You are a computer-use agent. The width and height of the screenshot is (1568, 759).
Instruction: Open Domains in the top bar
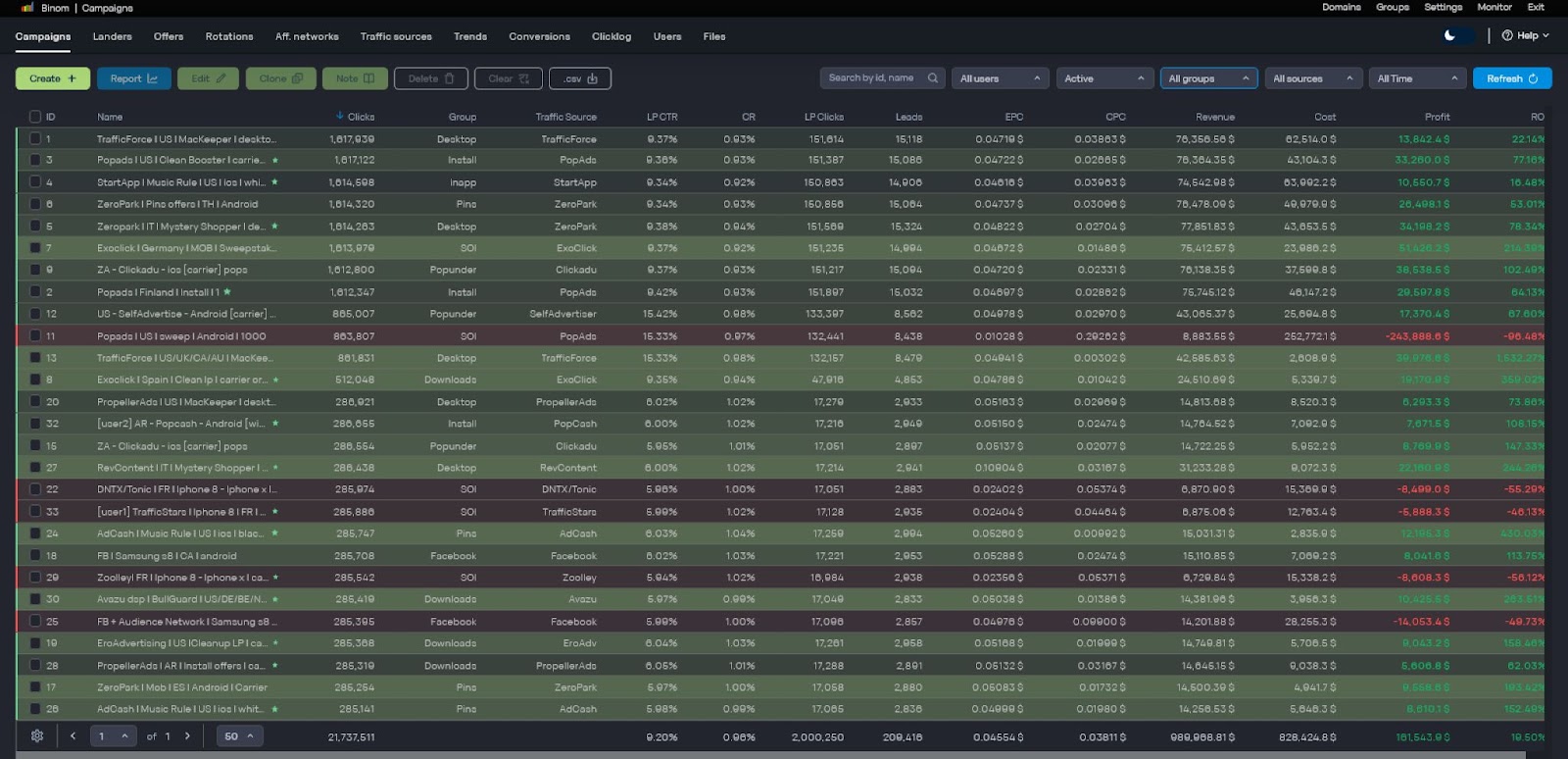[1342, 8]
